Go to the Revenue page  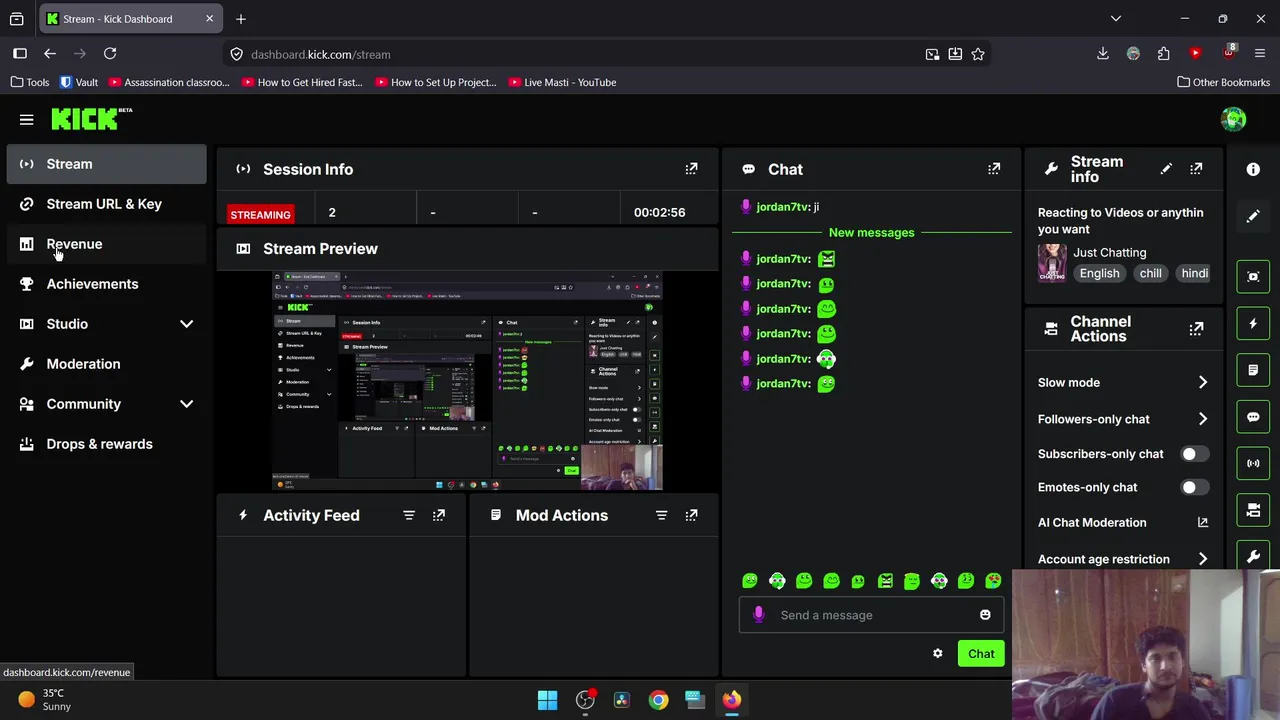[x=107, y=244]
